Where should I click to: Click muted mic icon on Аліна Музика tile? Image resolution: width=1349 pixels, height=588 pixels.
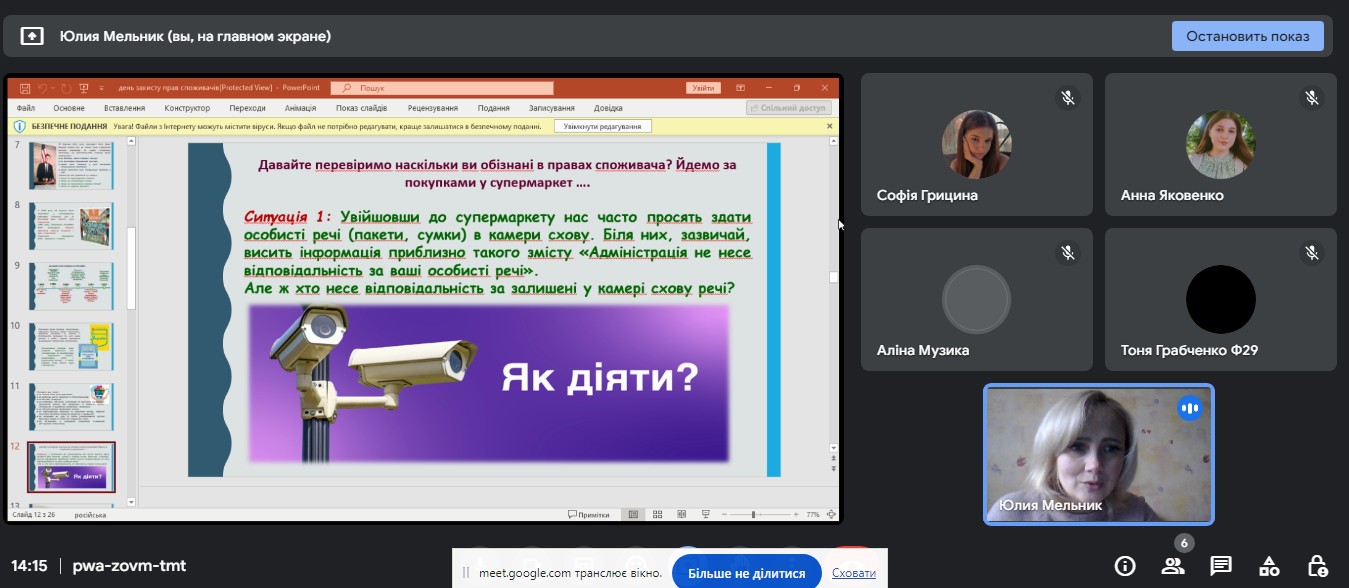pyautogui.click(x=1068, y=252)
